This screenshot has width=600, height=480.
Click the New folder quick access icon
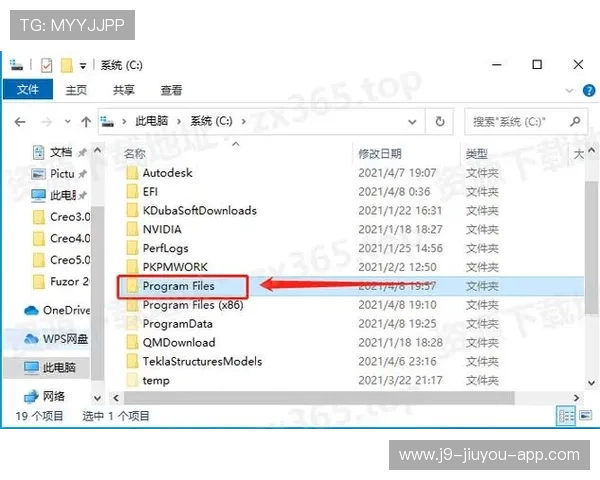point(67,65)
